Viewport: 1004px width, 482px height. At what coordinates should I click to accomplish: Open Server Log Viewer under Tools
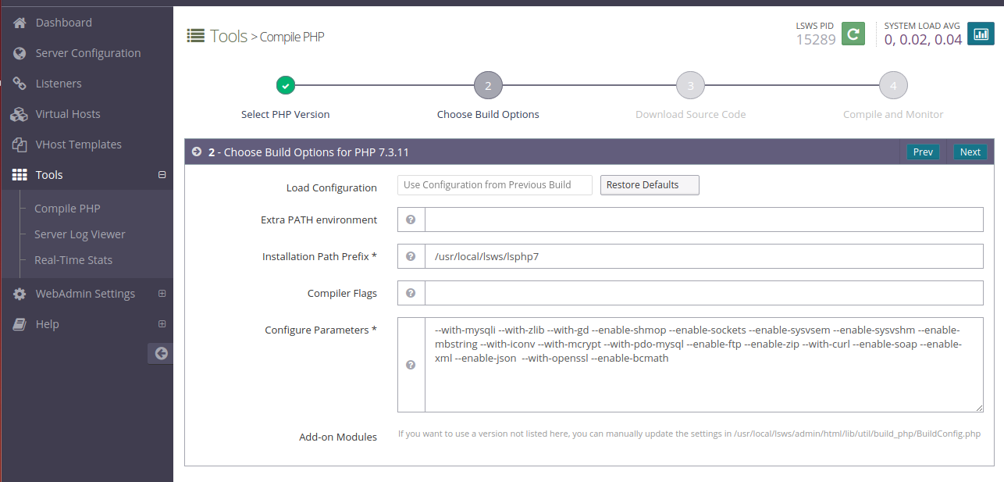coord(79,234)
